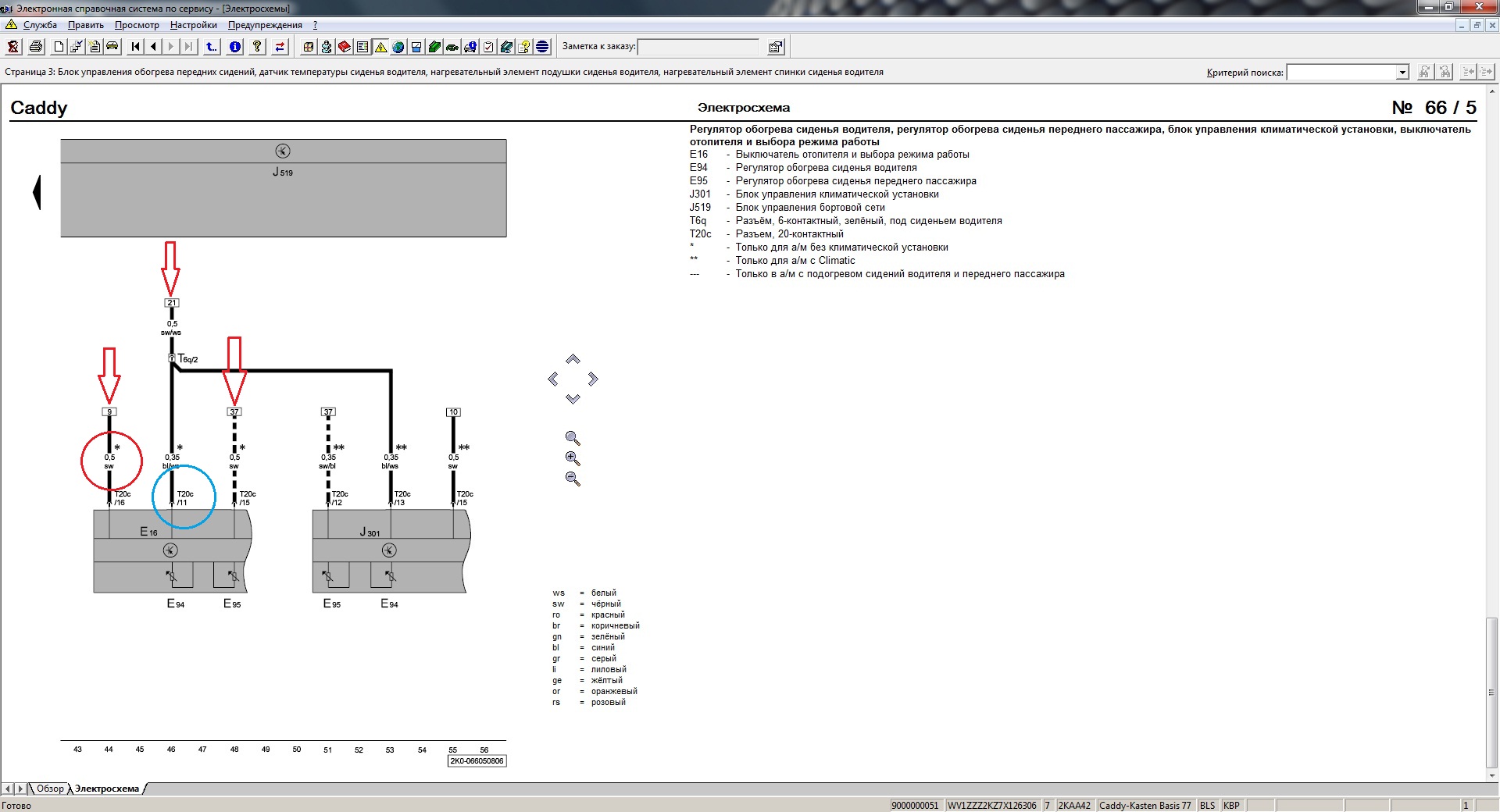Click the question mark help icon

[256, 47]
